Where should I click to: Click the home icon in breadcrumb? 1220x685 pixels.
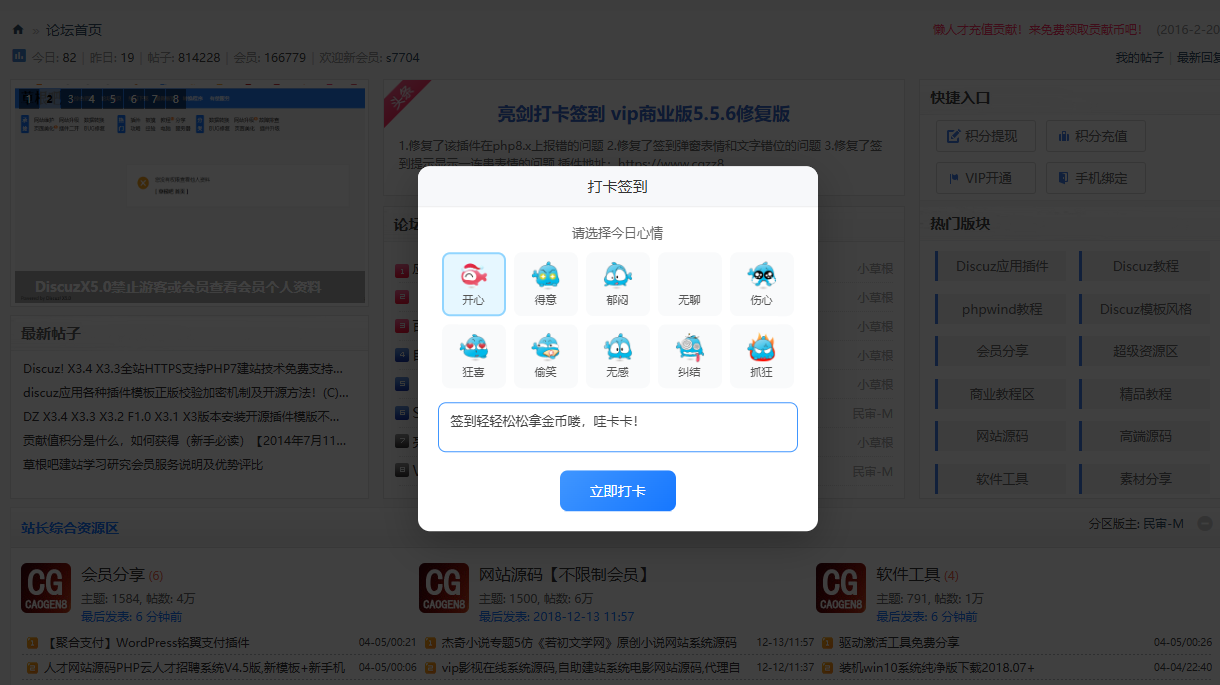coord(18,30)
